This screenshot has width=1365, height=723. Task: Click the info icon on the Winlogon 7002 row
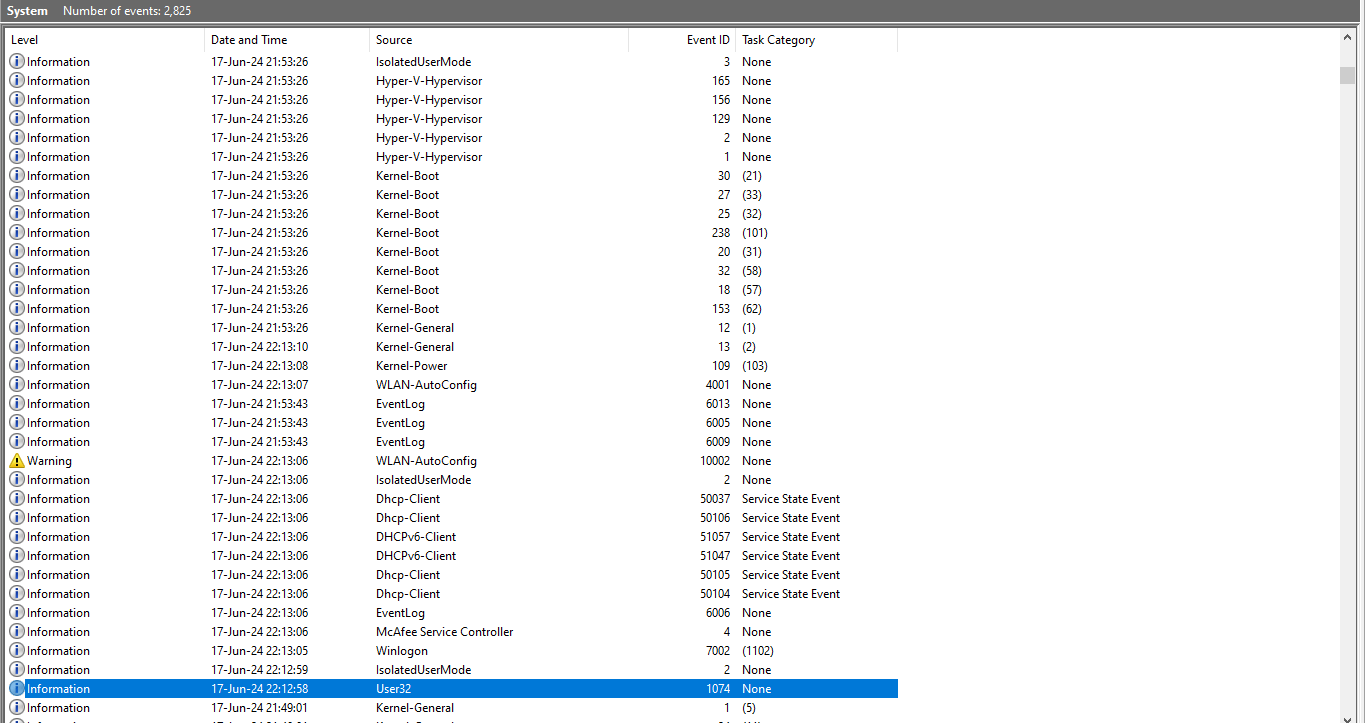[x=16, y=651]
